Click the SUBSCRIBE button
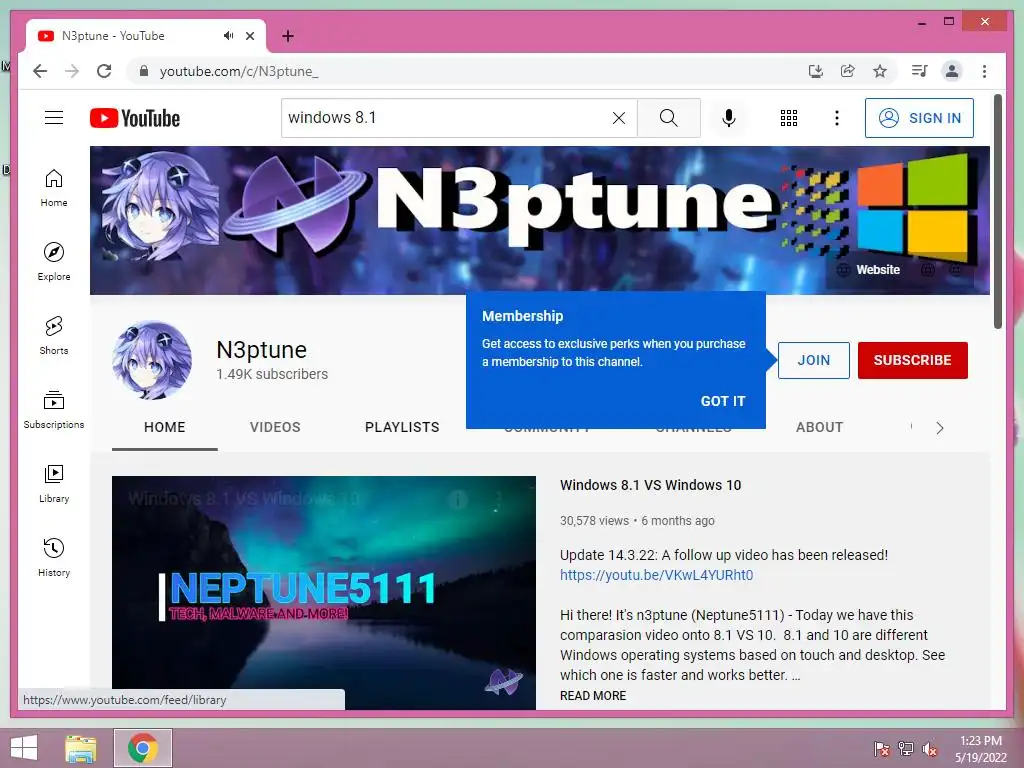Screen dimensions: 1024x768 [x=912, y=360]
